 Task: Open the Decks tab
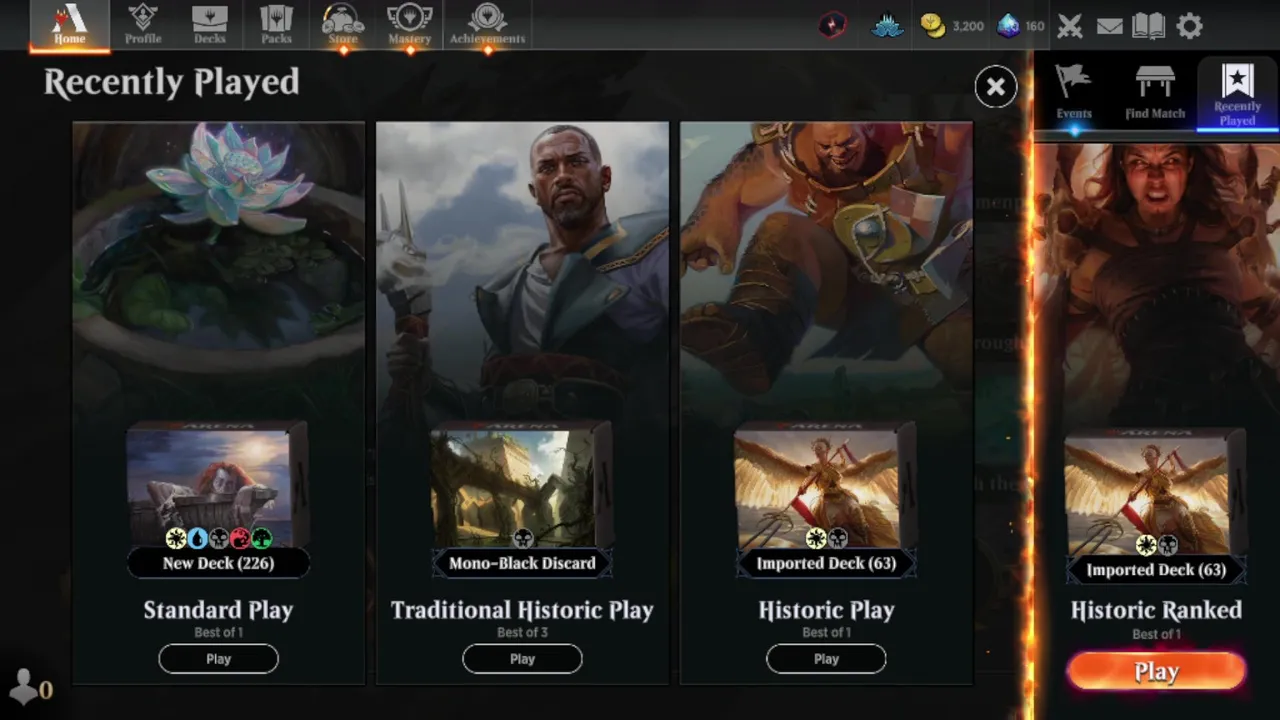pos(210,25)
